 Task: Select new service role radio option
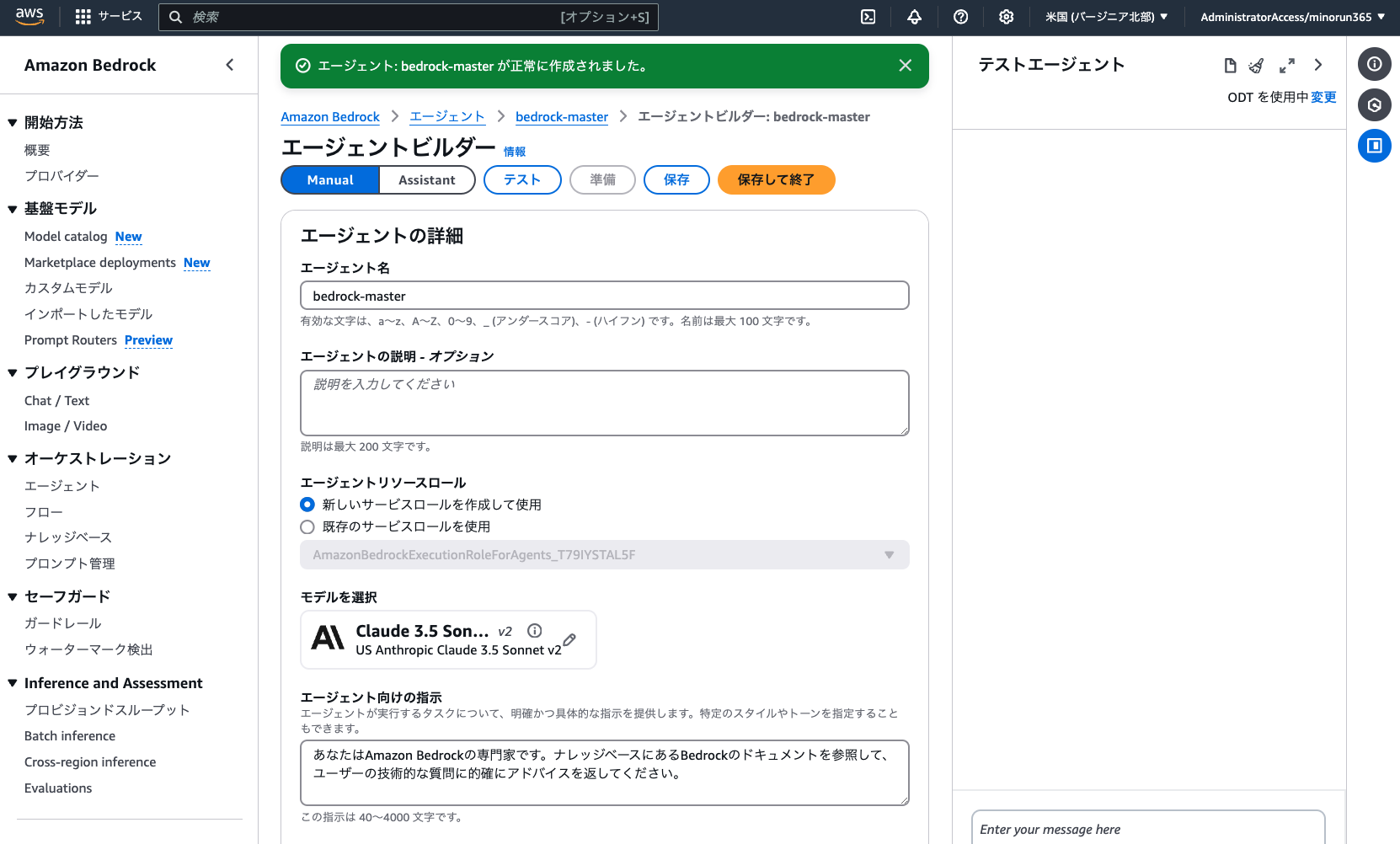307,505
